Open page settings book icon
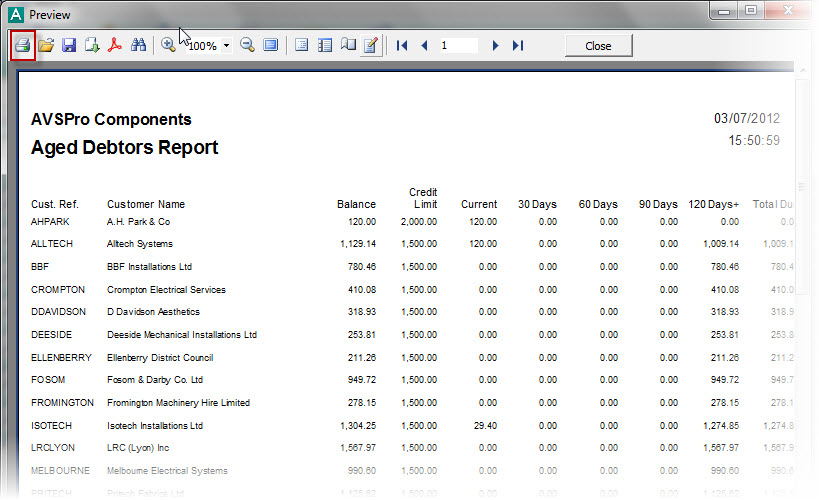 (x=348, y=46)
